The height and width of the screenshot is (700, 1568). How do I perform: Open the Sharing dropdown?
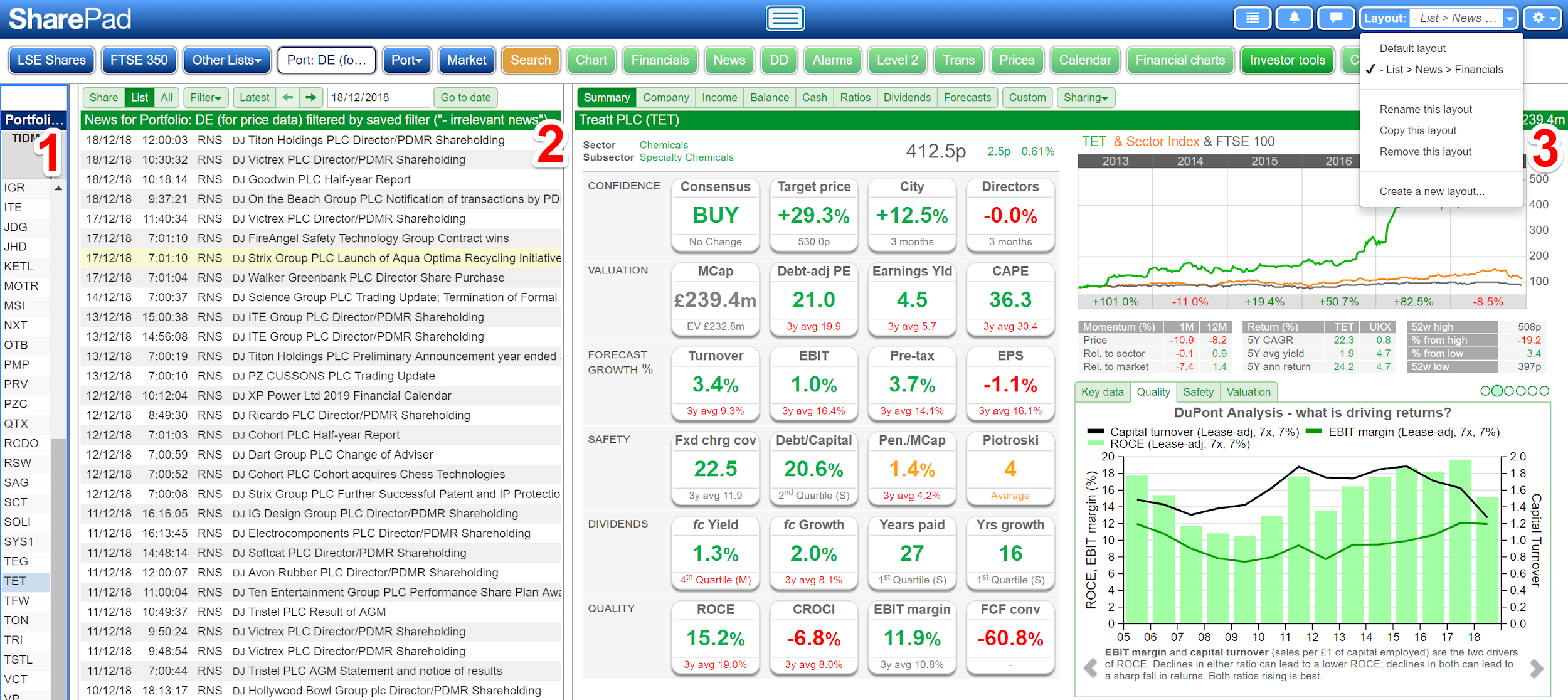tap(1086, 97)
